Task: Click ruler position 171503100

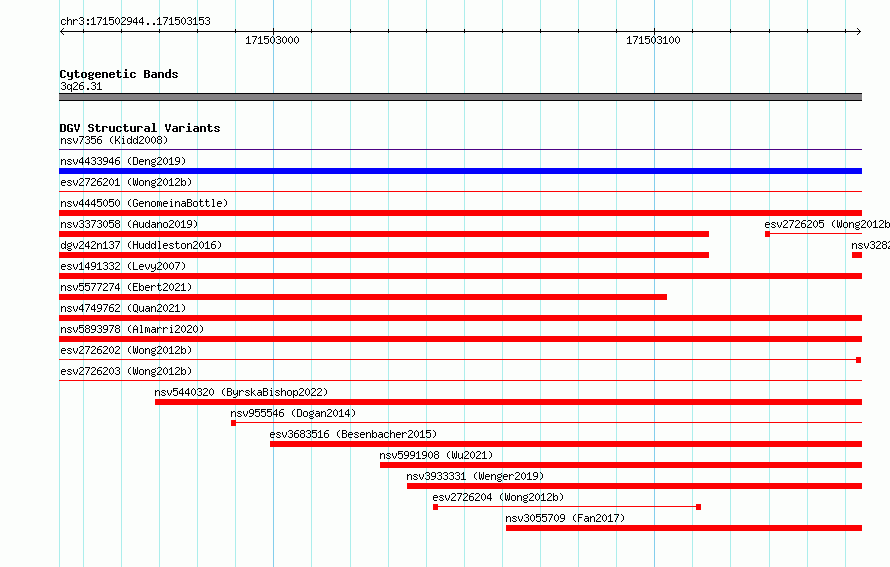Action: (x=653, y=40)
